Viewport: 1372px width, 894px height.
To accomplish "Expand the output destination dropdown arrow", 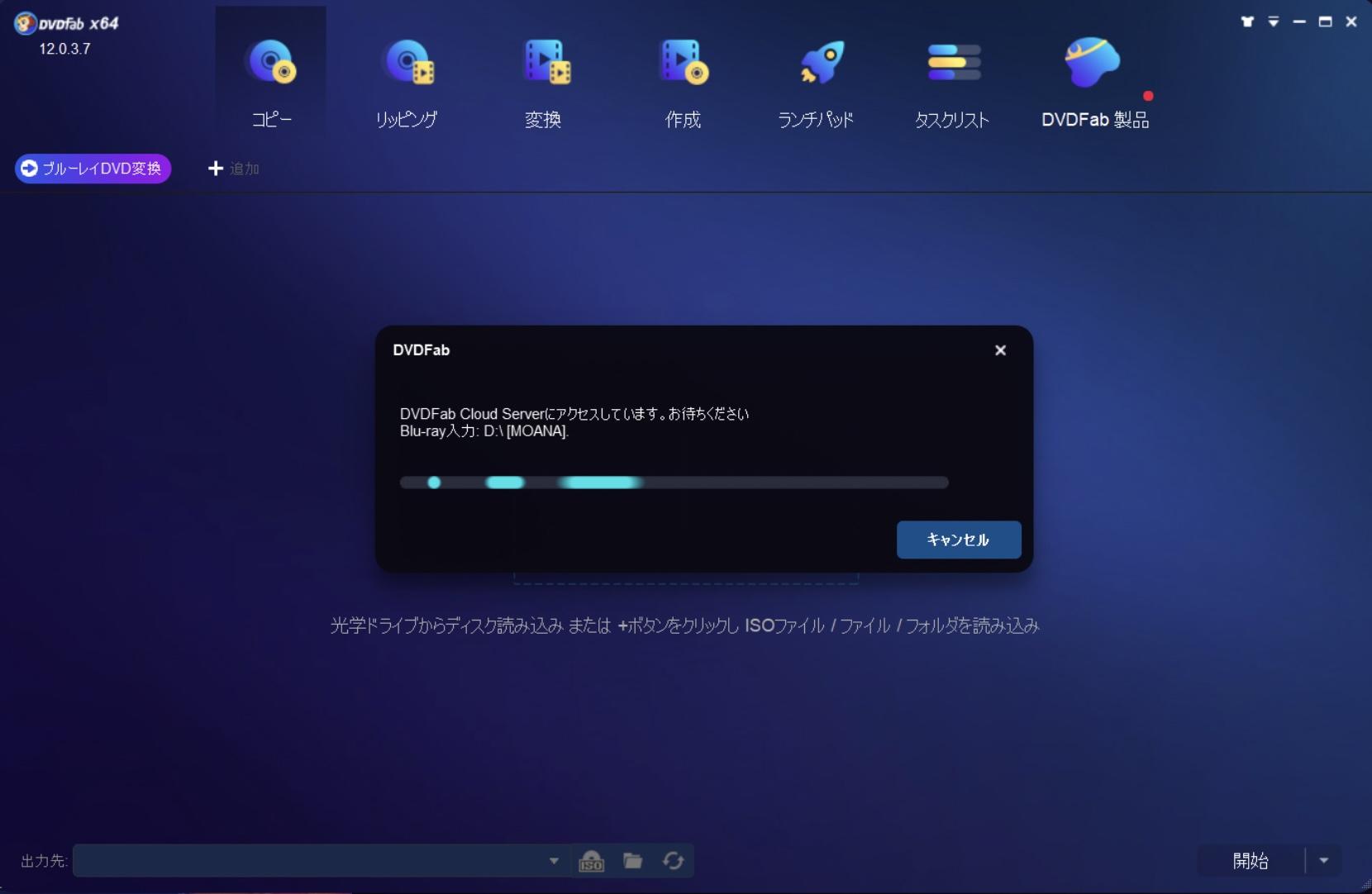I will 554,860.
